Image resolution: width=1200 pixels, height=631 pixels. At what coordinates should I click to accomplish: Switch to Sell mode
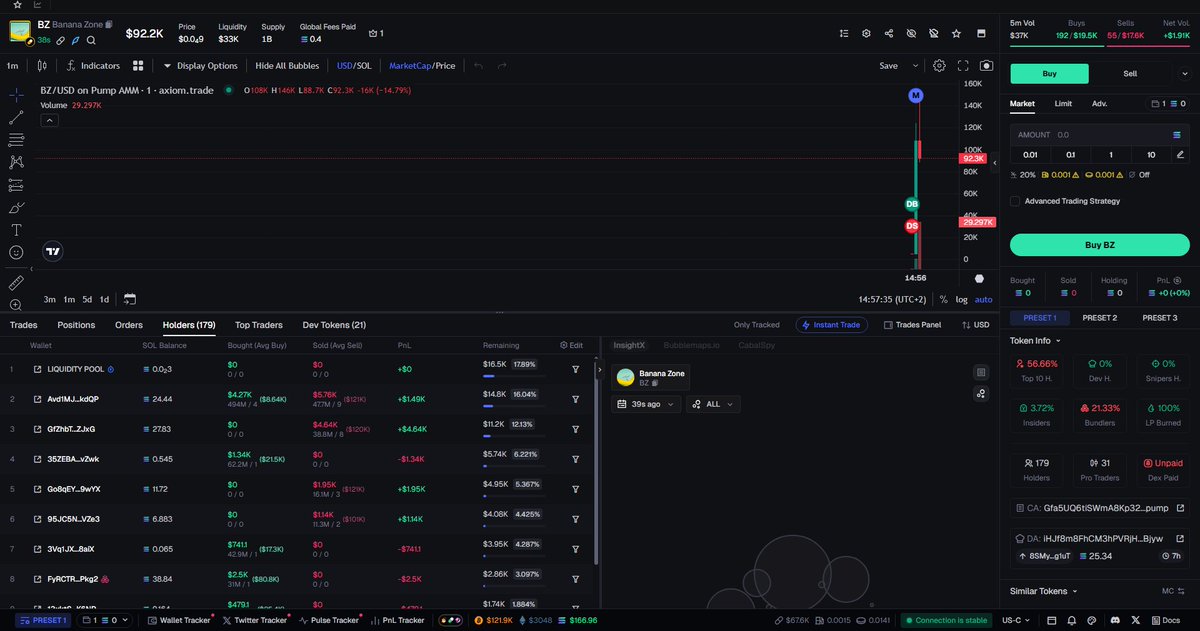tap(1129, 73)
